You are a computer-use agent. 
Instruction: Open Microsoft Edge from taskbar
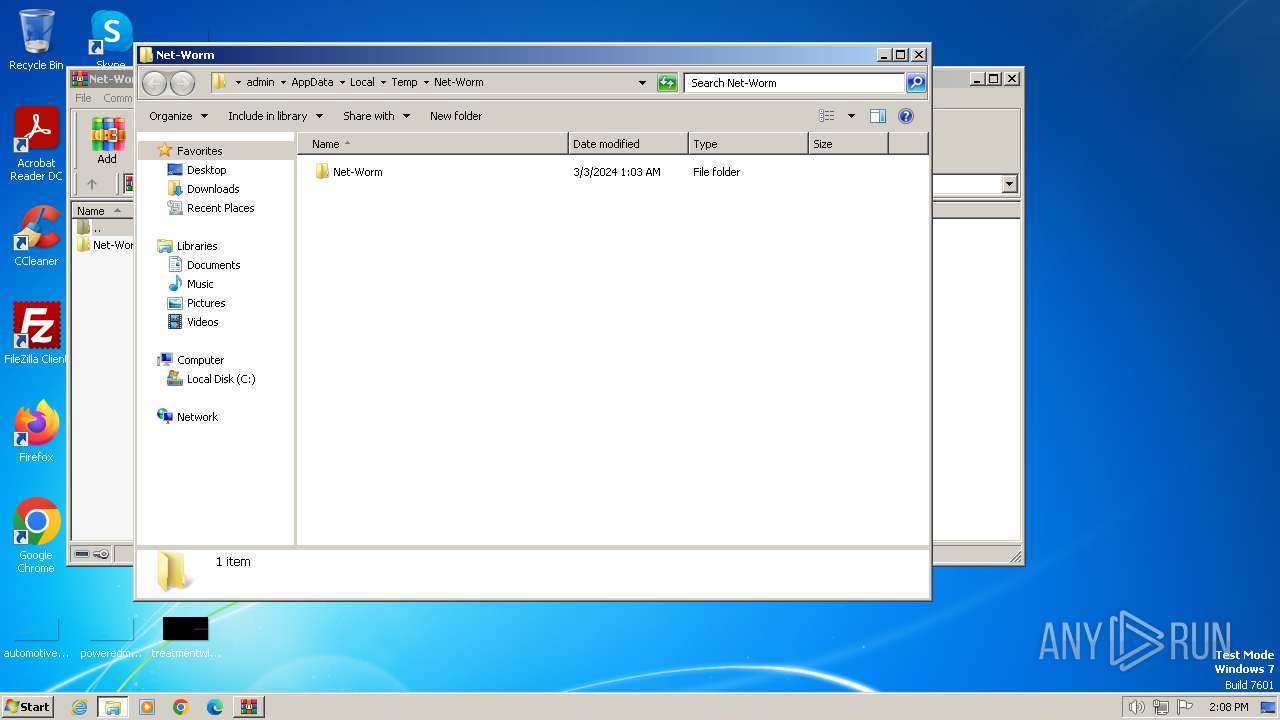(x=215, y=707)
